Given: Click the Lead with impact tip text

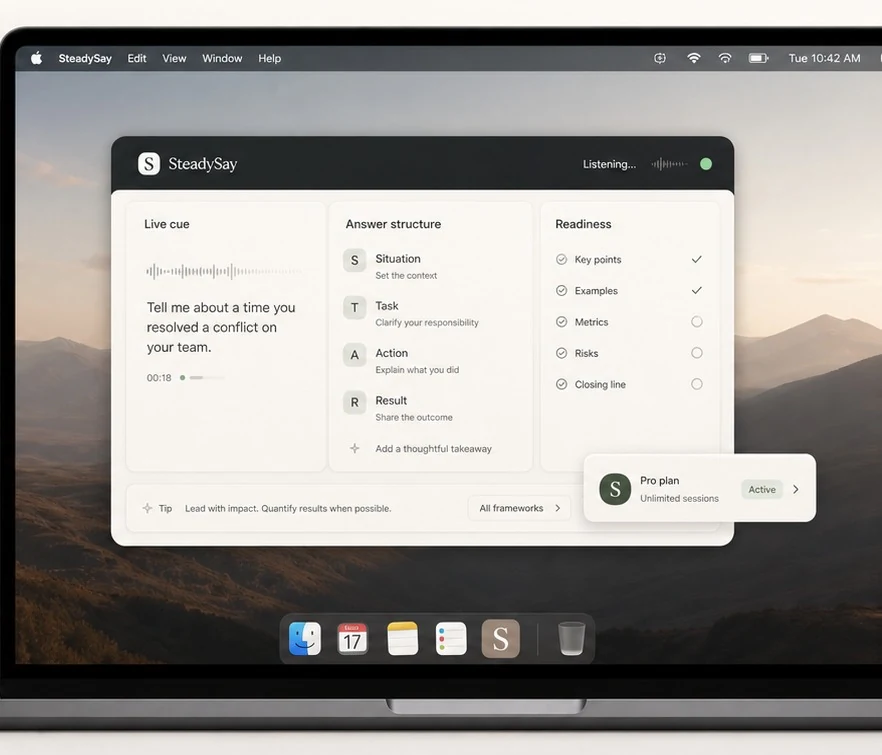Looking at the screenshot, I should click(x=288, y=509).
